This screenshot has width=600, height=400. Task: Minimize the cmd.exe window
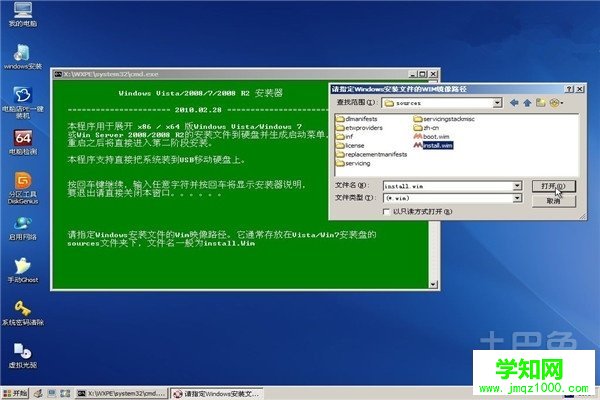tap(412, 74)
